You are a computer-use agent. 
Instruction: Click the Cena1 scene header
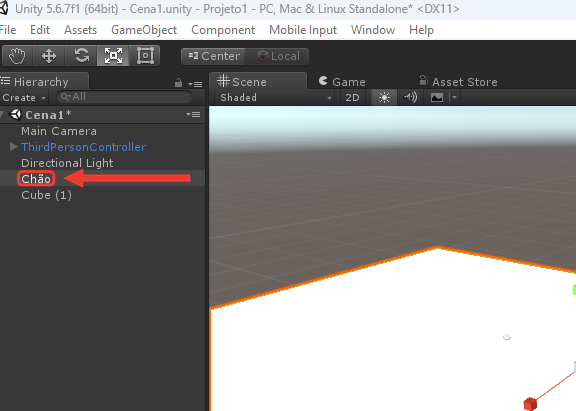[x=102, y=115]
